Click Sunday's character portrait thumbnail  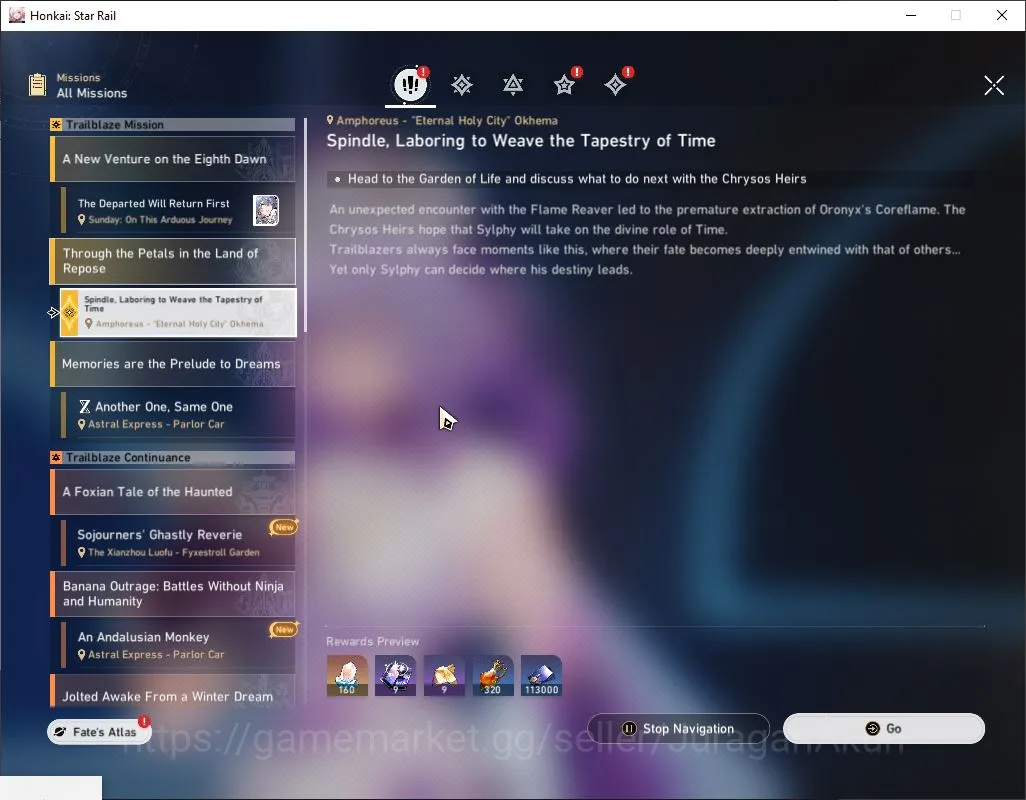pos(266,210)
